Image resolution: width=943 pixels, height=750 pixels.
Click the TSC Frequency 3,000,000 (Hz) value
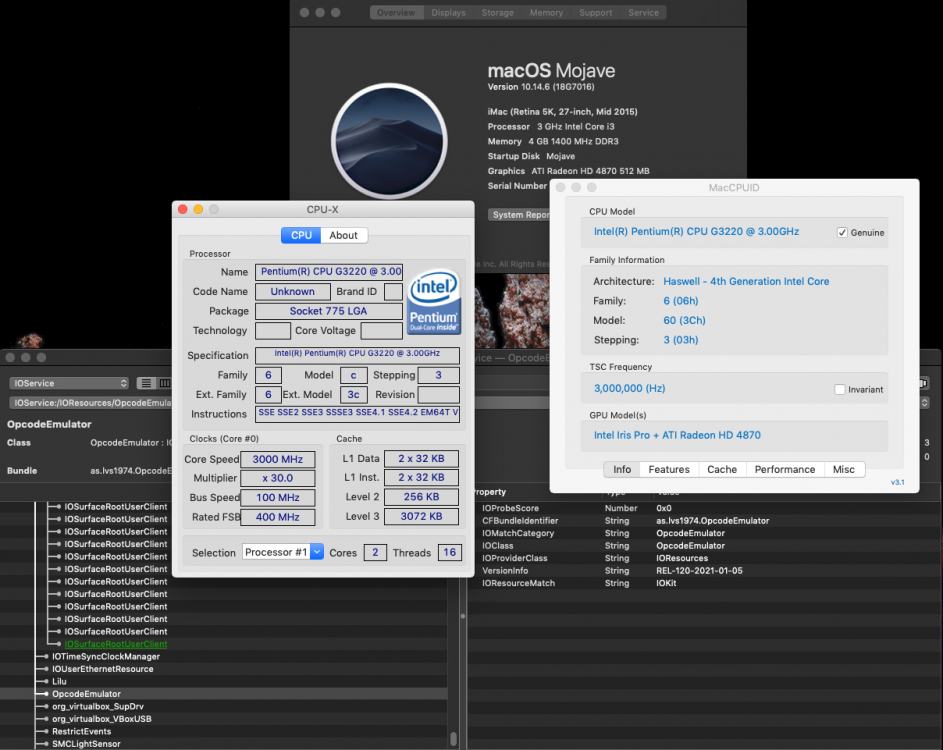629,389
